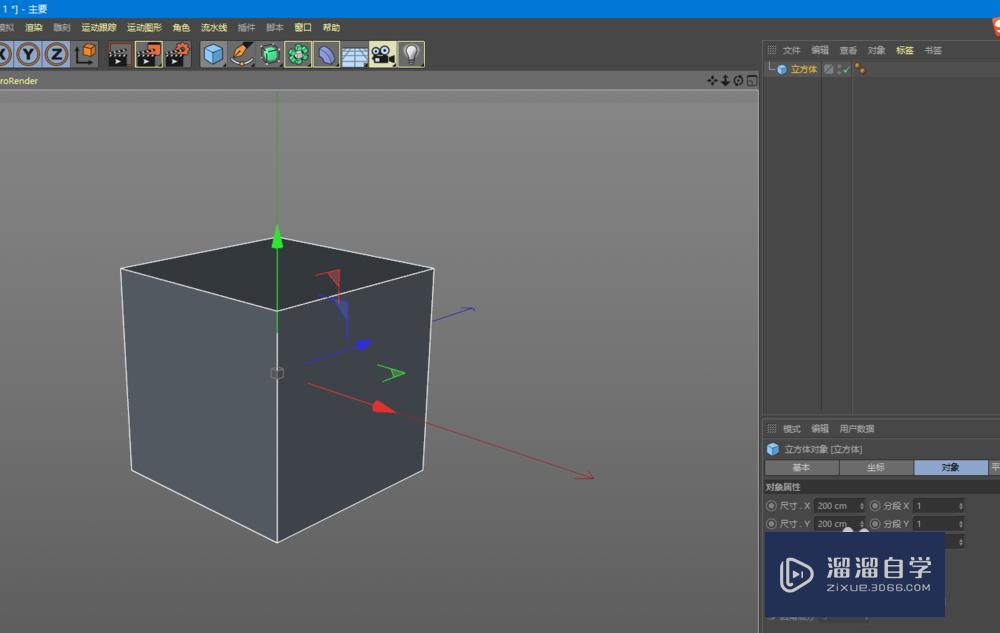Toggle 立方体 visibility dots
This screenshot has height=633, width=1000.
coord(839,69)
